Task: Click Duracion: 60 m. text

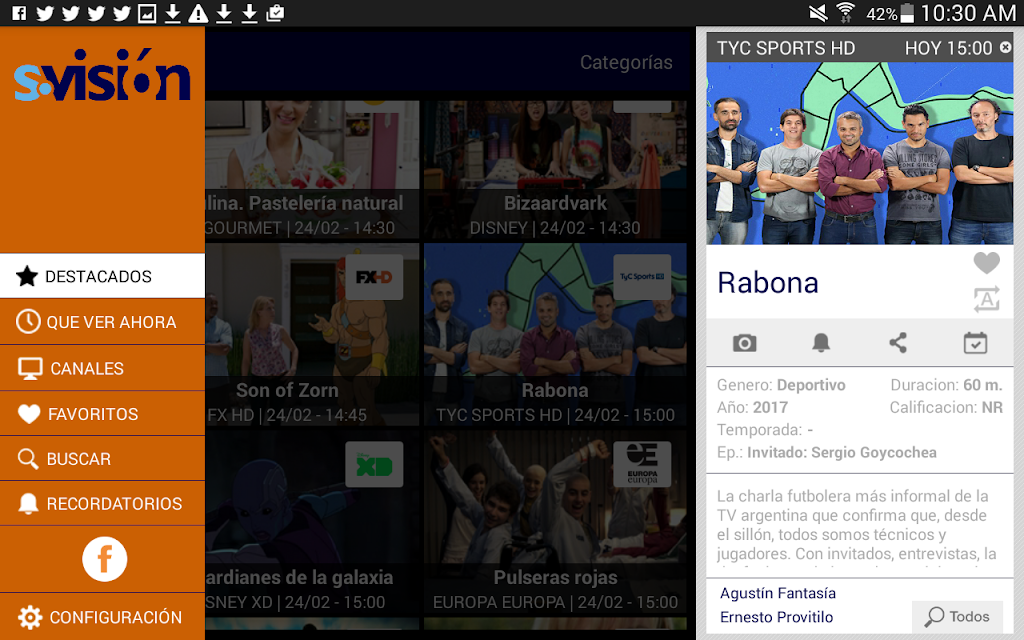Action: tap(946, 385)
